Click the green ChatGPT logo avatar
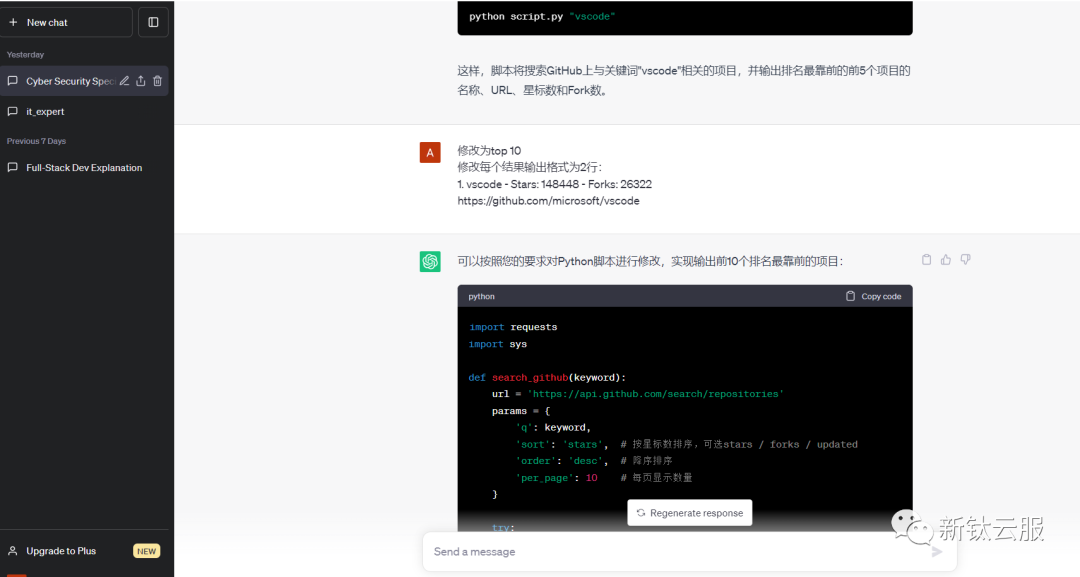Viewport: 1080px width, 577px height. click(430, 261)
